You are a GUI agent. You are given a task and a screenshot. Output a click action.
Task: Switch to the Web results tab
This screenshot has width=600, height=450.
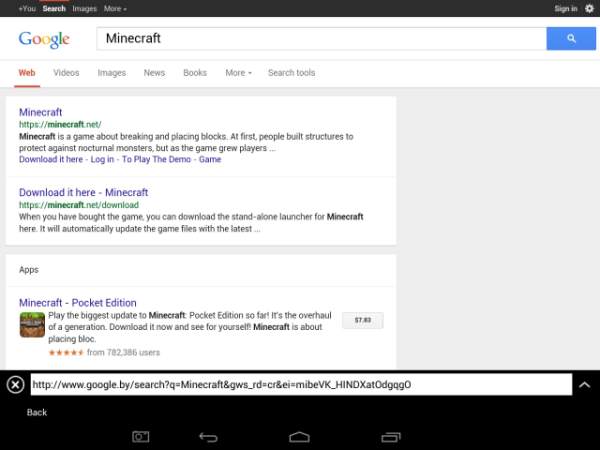(x=27, y=73)
